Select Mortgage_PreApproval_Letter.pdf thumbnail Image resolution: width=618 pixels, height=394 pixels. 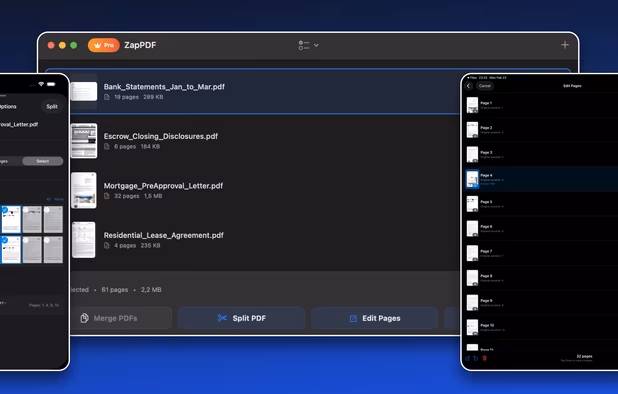click(84, 190)
